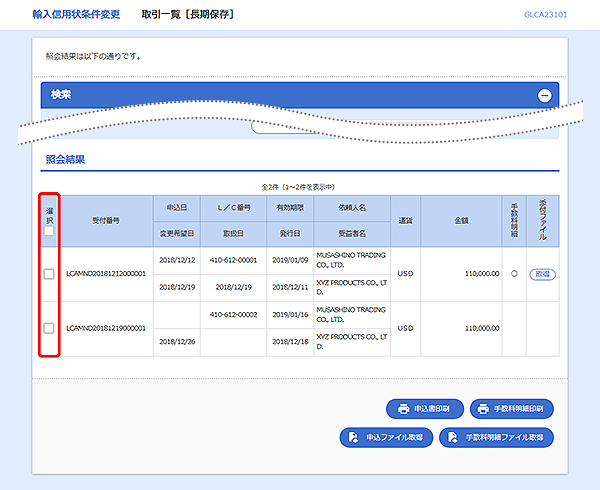The width and height of the screenshot is (600, 490).
Task: Click L/C number 410-612-00001
Action: pos(233,260)
